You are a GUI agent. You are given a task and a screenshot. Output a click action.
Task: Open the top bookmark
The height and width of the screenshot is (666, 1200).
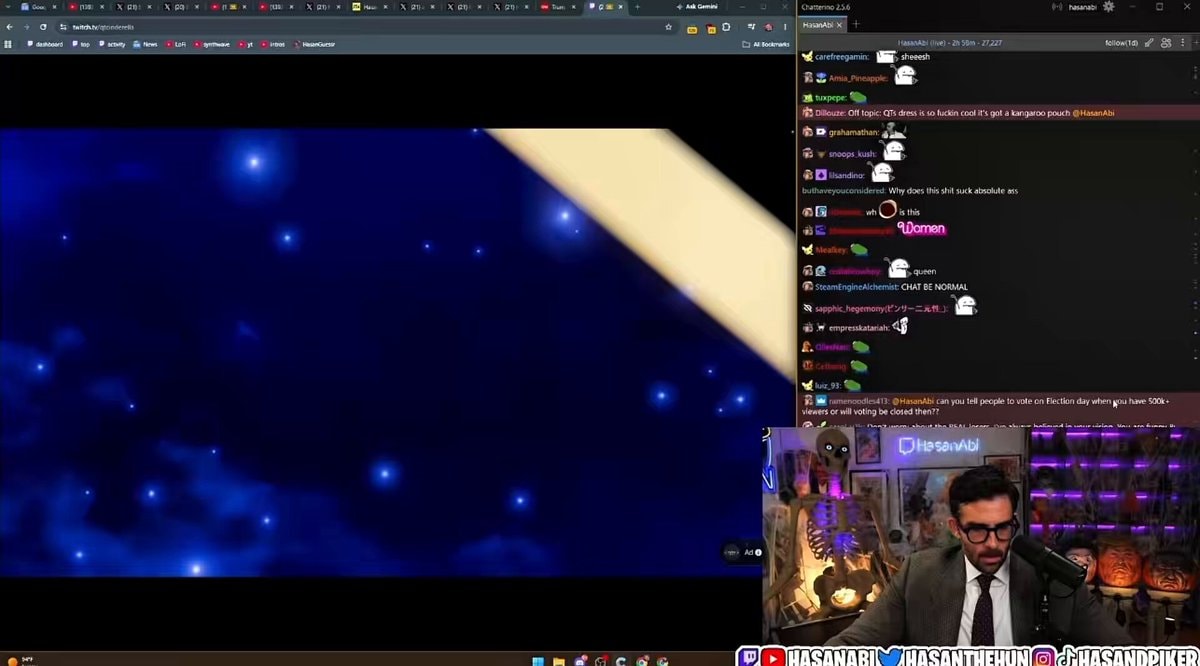81,44
